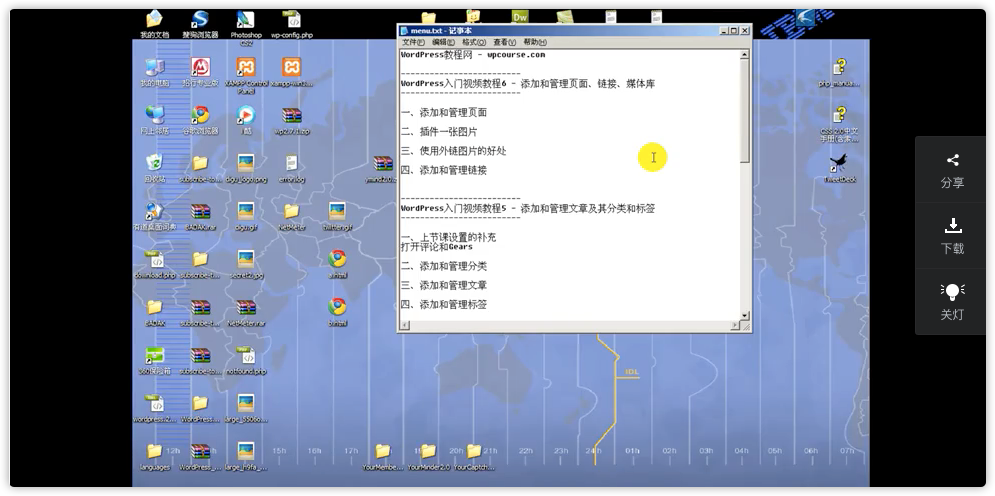Click the line '一、添加和管理页面'
The height and width of the screenshot is (496, 995).
coord(444,112)
